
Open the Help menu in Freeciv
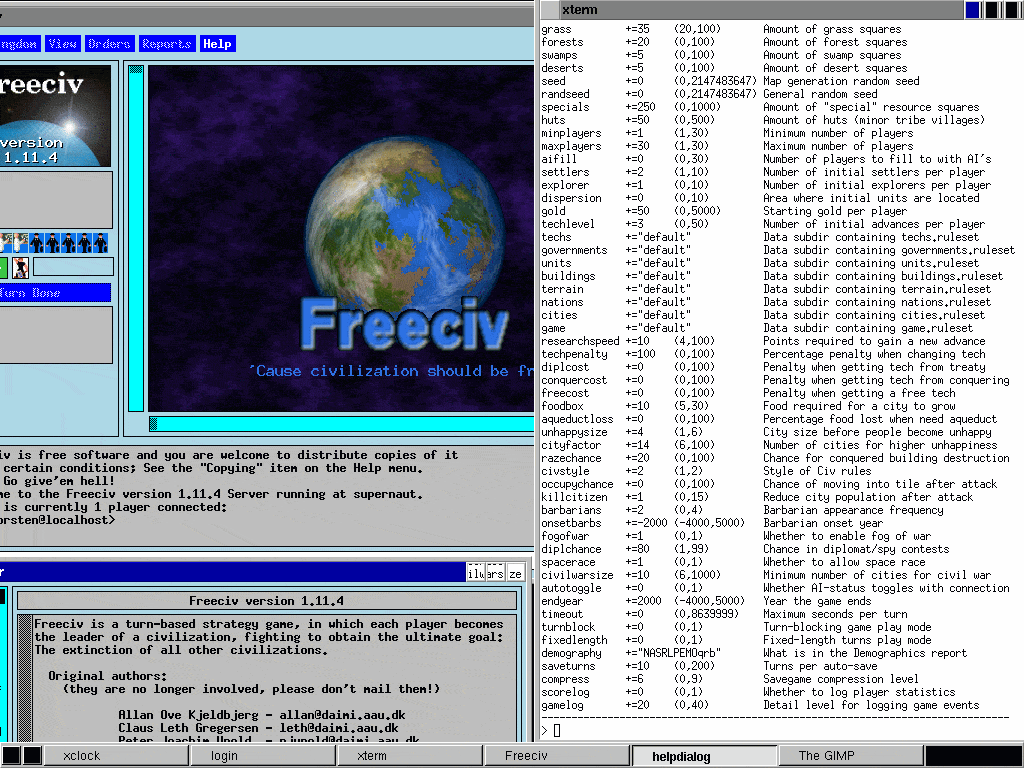click(217, 44)
